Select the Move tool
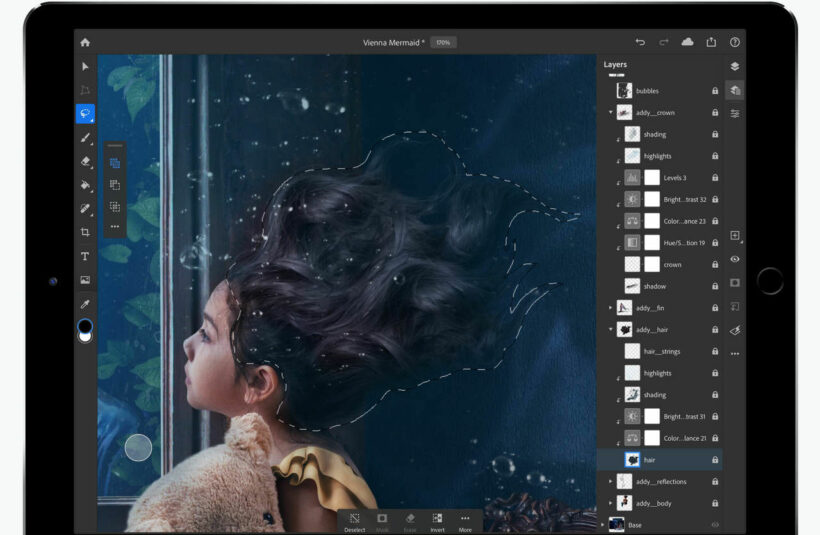Viewport: 820px width, 535px height. coord(85,66)
